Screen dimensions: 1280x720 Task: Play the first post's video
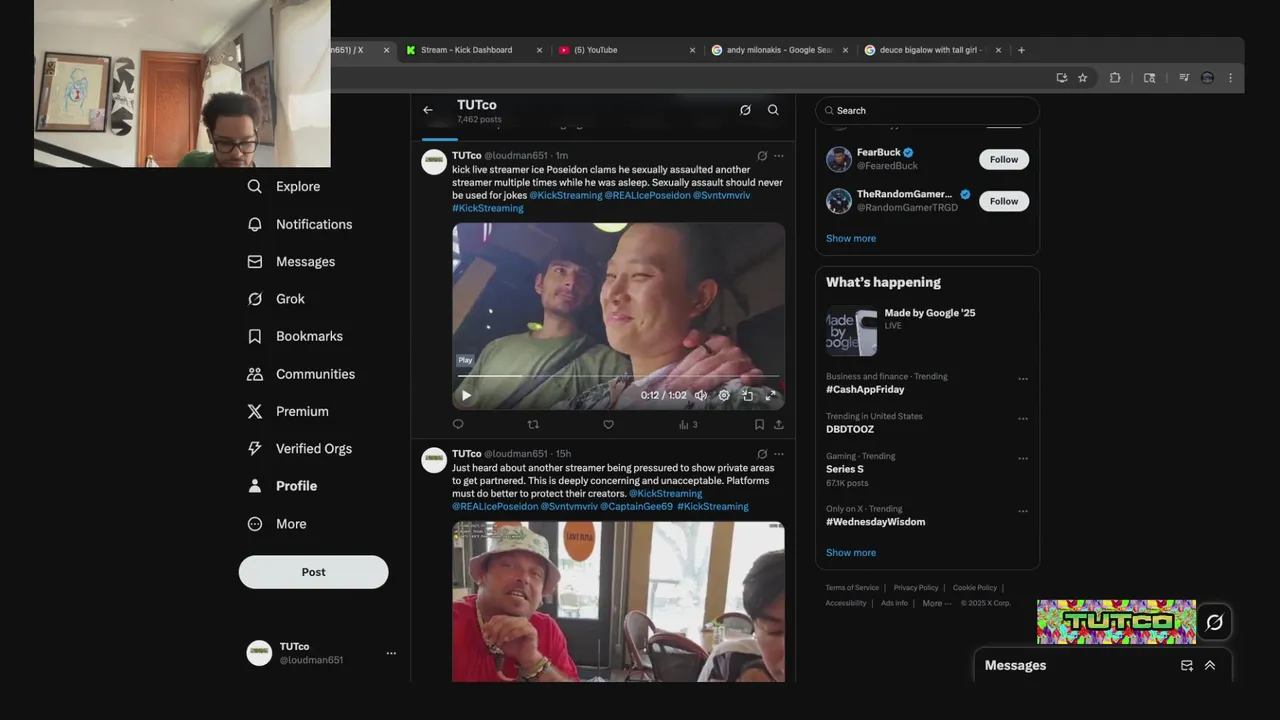click(x=466, y=395)
